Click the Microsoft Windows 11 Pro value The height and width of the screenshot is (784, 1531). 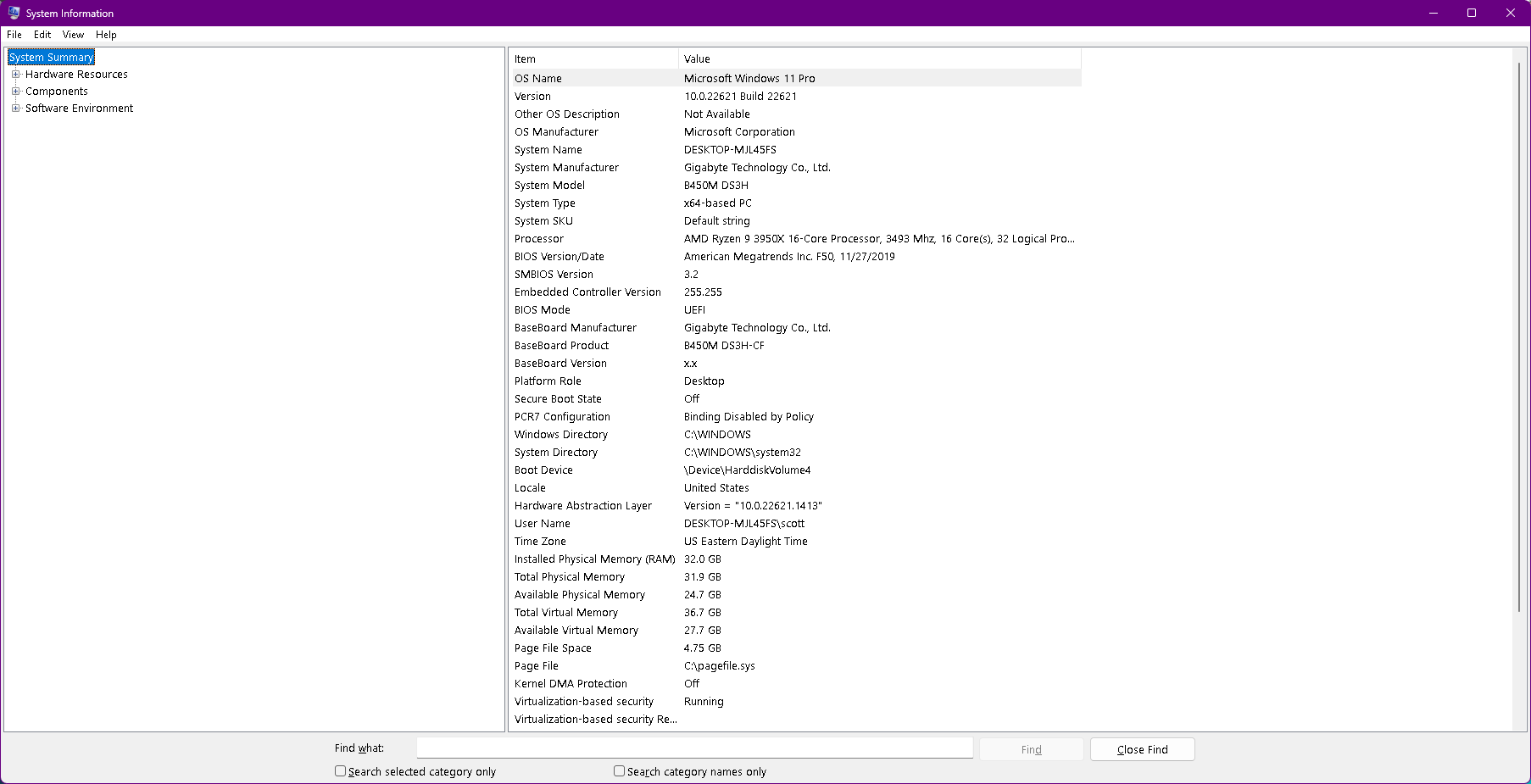[x=749, y=78]
